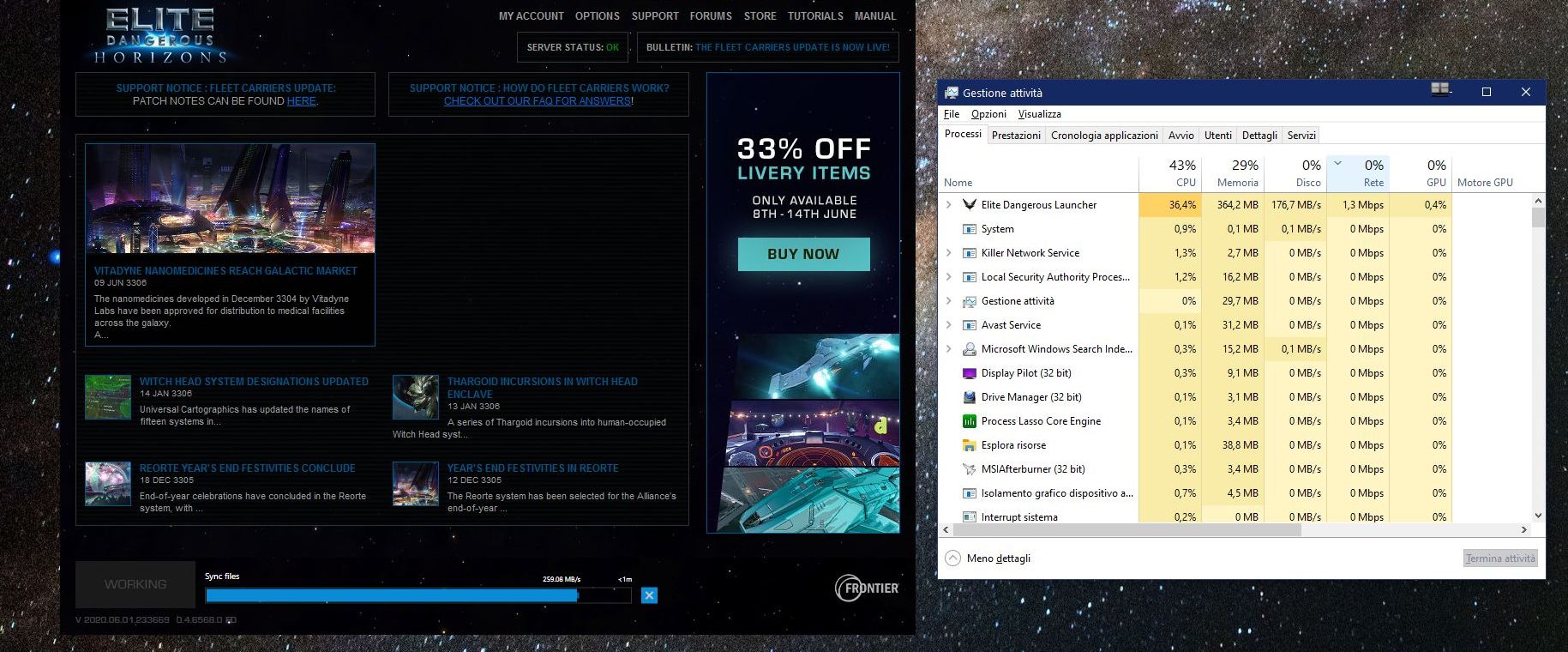This screenshot has width=1568, height=652.
Task: Open MY ACCOUNT in the launcher
Action: click(x=532, y=16)
